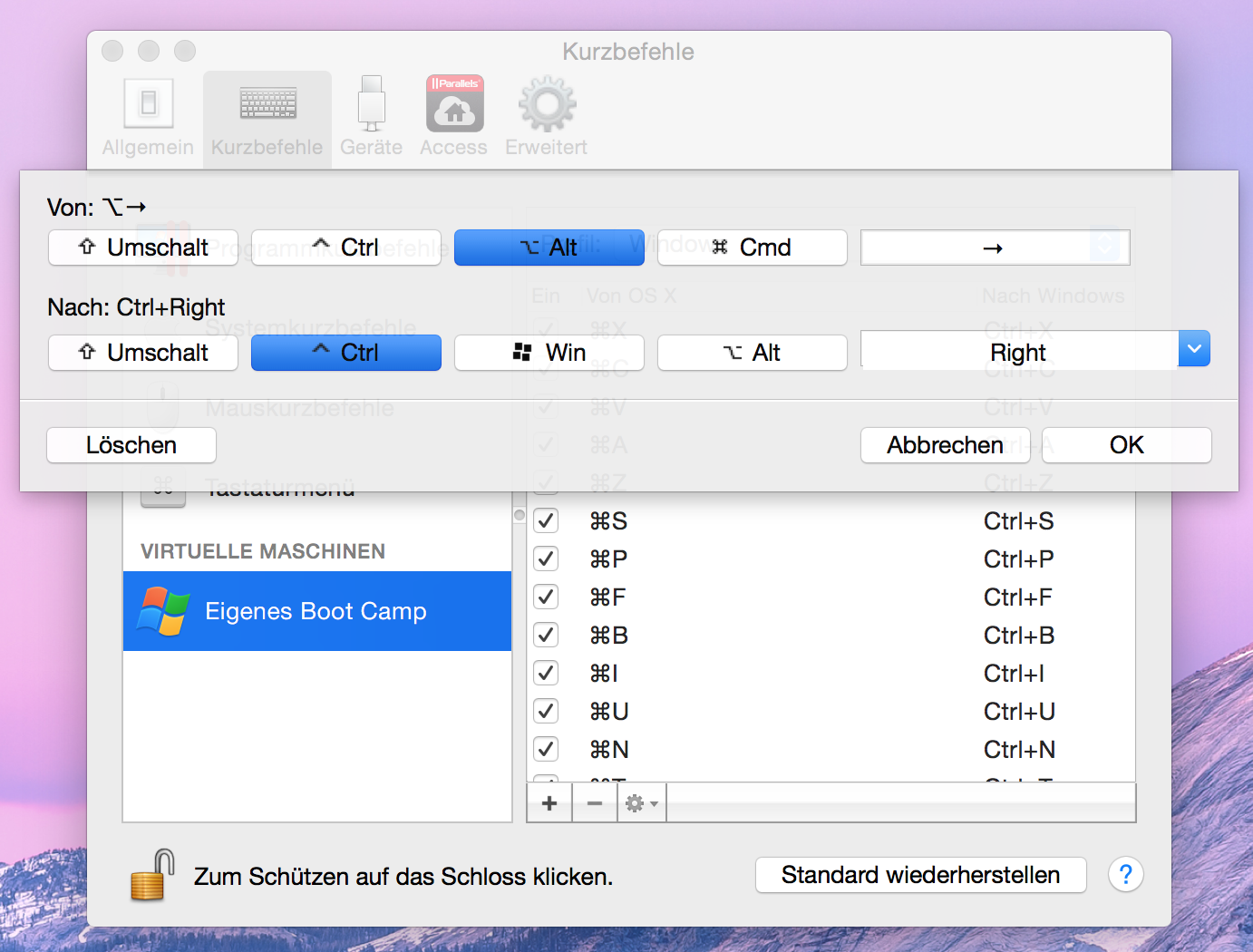Open the Parallels Access pane
The width and height of the screenshot is (1253, 952).
click(454, 118)
